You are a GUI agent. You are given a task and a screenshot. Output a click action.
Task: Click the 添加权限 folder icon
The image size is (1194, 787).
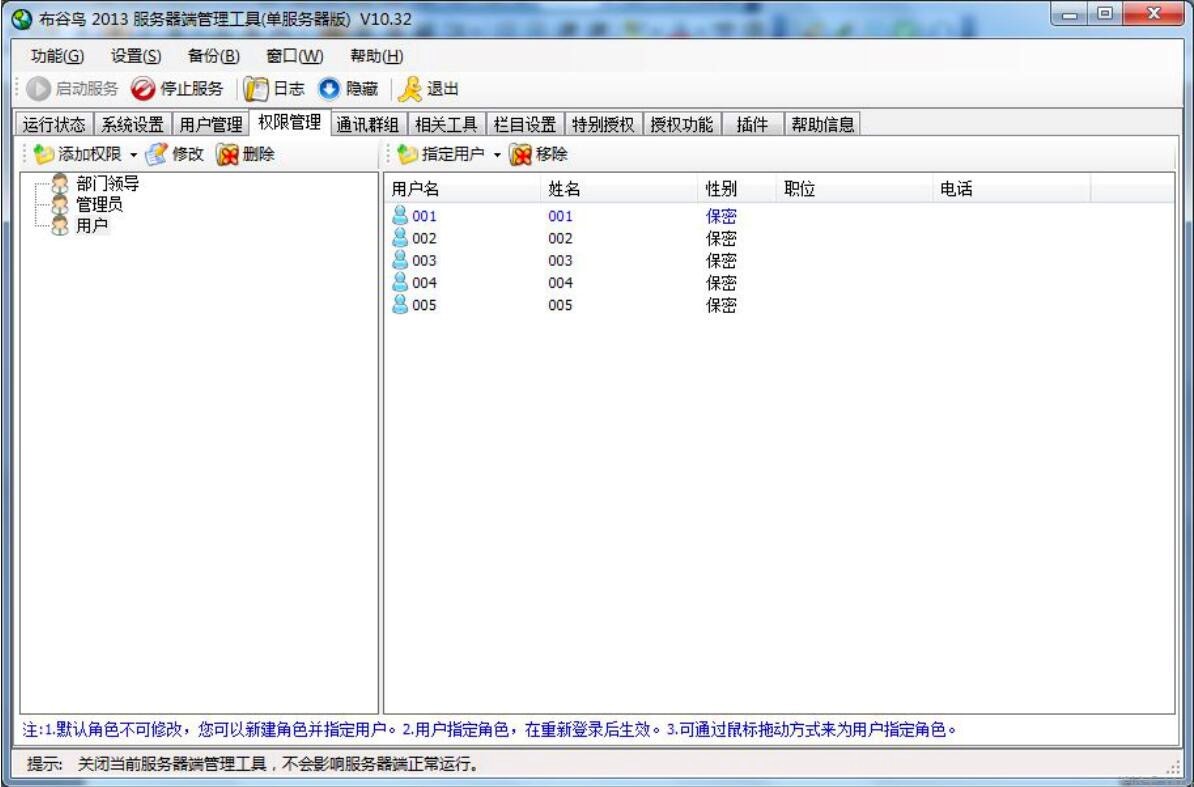[44, 155]
